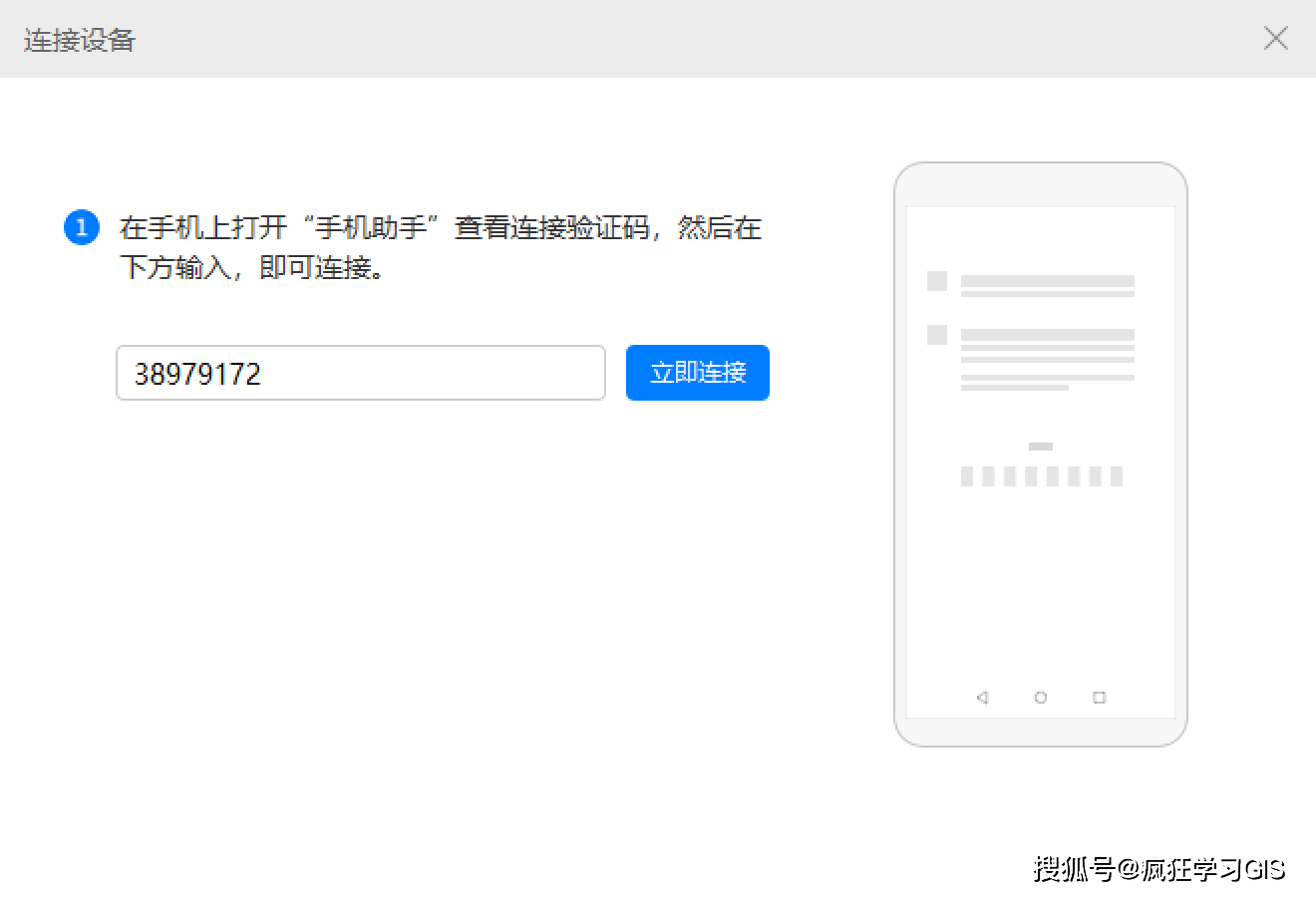
Task: Close the 连接设备 dialog
Action: 1275,39
